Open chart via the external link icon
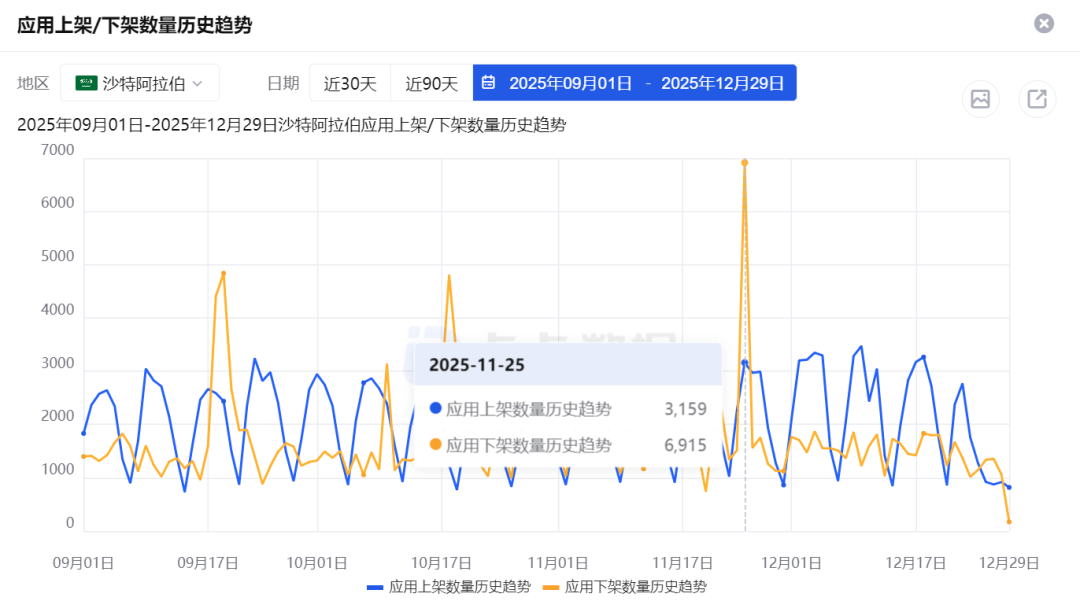Viewport: 1080px width, 612px height. 1036,98
